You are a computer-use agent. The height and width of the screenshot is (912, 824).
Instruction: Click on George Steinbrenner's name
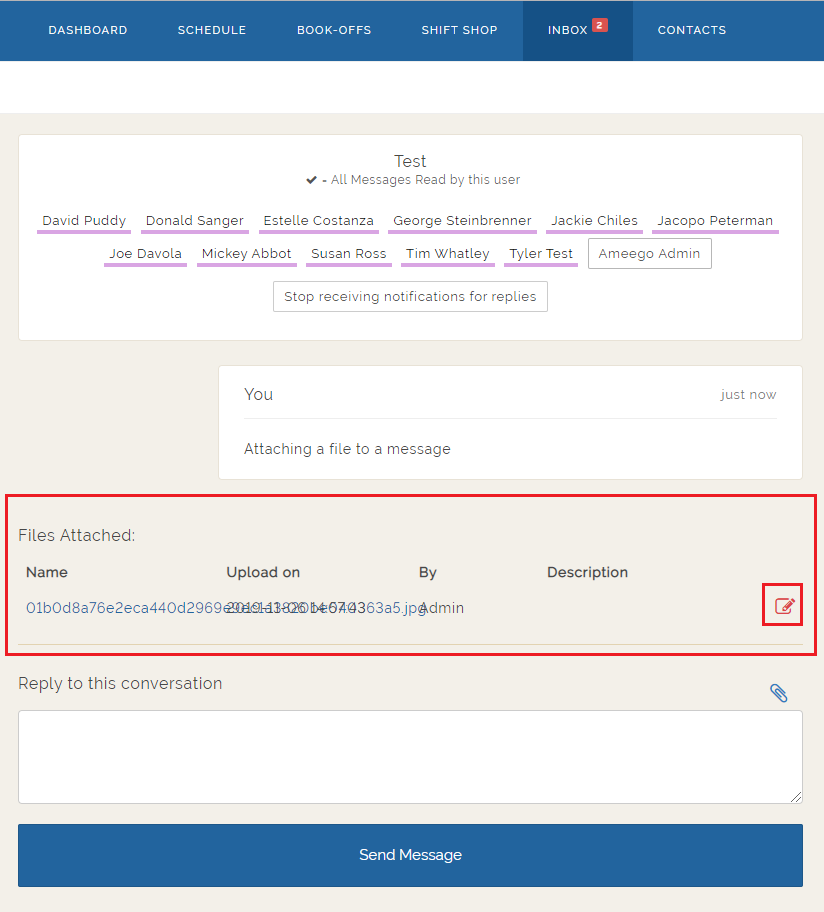click(x=462, y=221)
